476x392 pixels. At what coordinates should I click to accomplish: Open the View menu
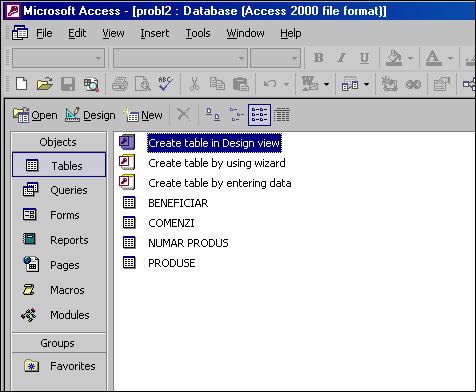coord(113,33)
